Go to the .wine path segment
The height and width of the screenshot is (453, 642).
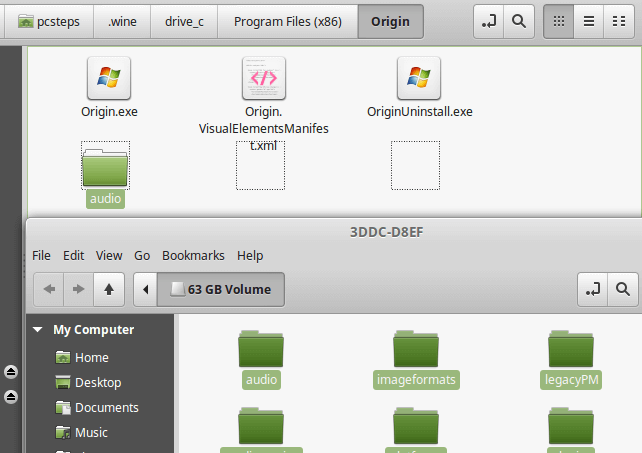122,22
